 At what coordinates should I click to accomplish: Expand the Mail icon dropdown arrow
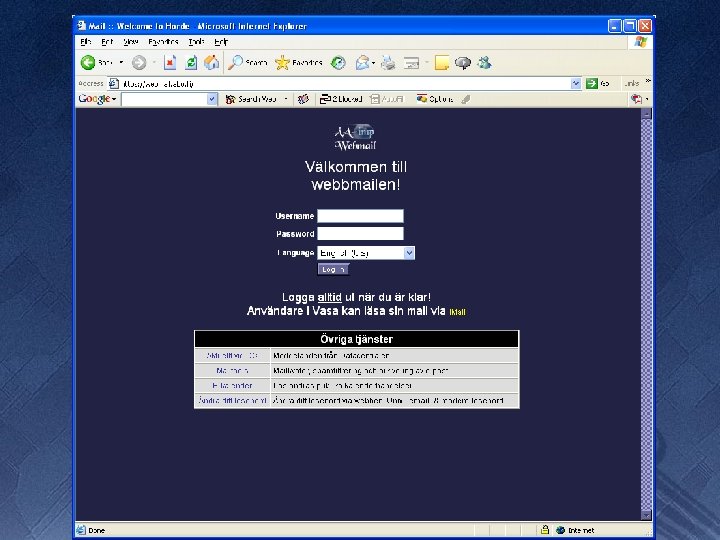pos(373,62)
